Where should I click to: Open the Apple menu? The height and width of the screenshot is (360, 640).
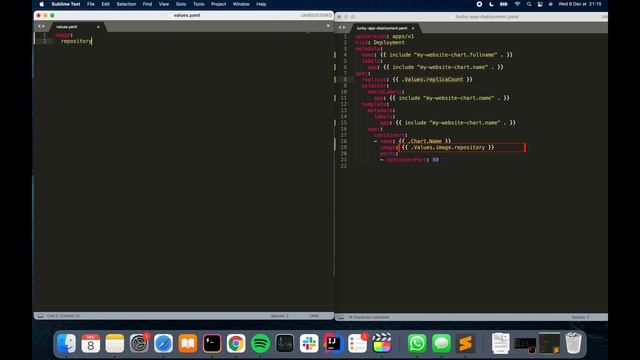[42, 4]
